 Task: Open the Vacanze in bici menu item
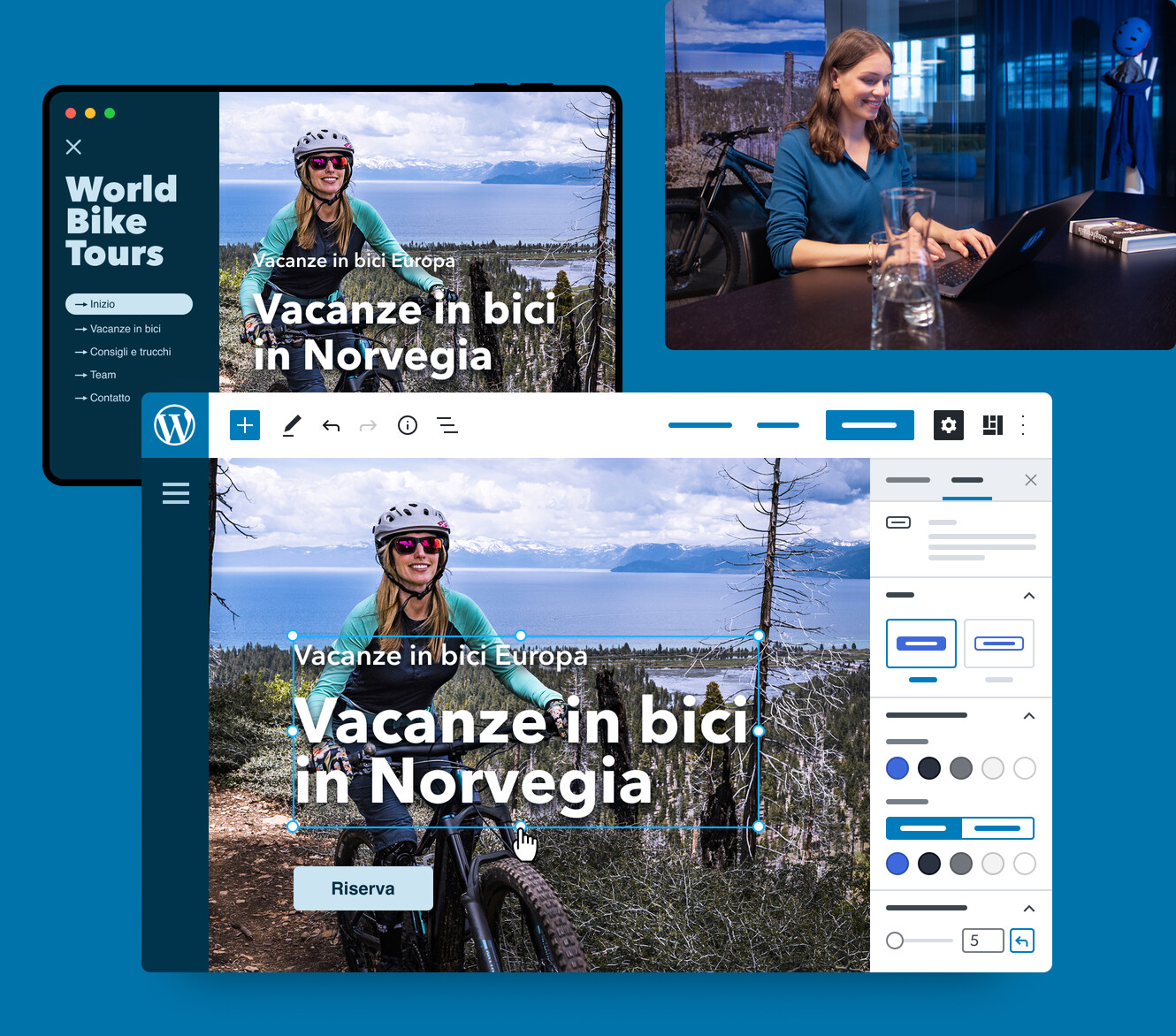[118, 329]
